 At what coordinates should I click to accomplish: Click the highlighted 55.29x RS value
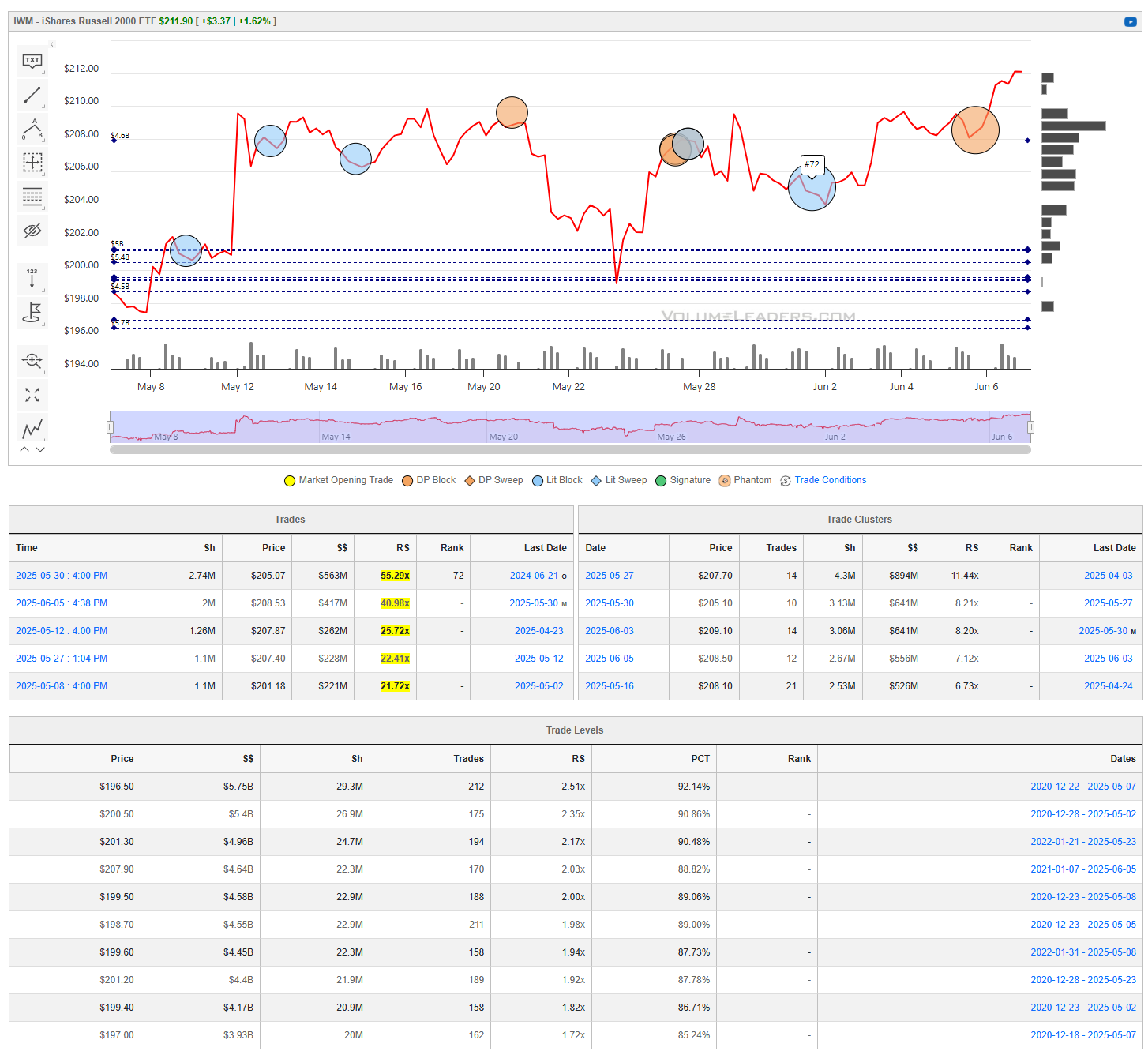tap(395, 576)
